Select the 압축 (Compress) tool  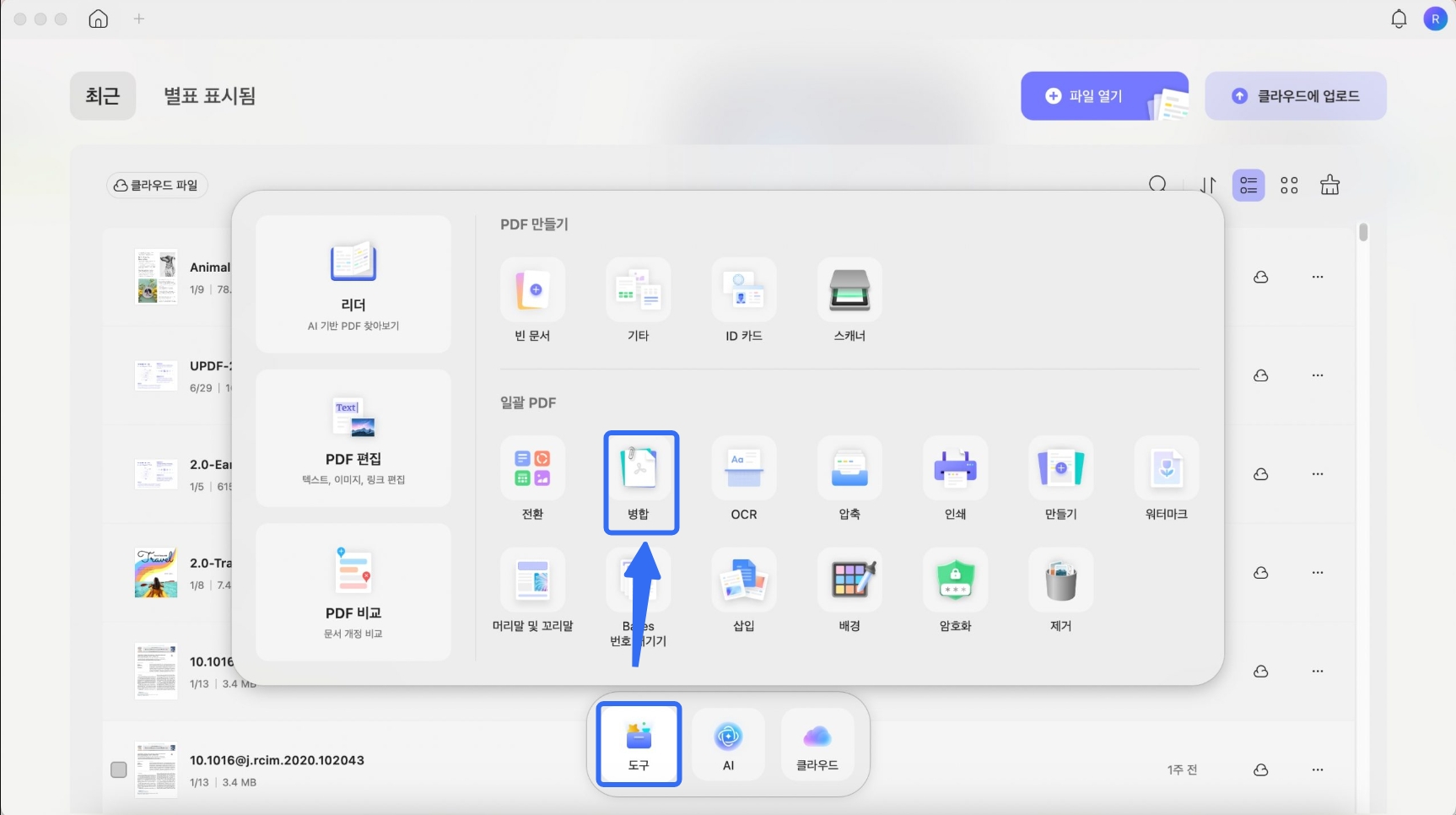[849, 479]
